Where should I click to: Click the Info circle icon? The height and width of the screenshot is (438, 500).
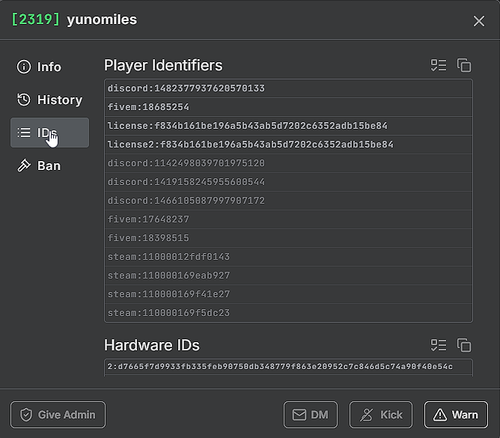pyautogui.click(x=24, y=67)
